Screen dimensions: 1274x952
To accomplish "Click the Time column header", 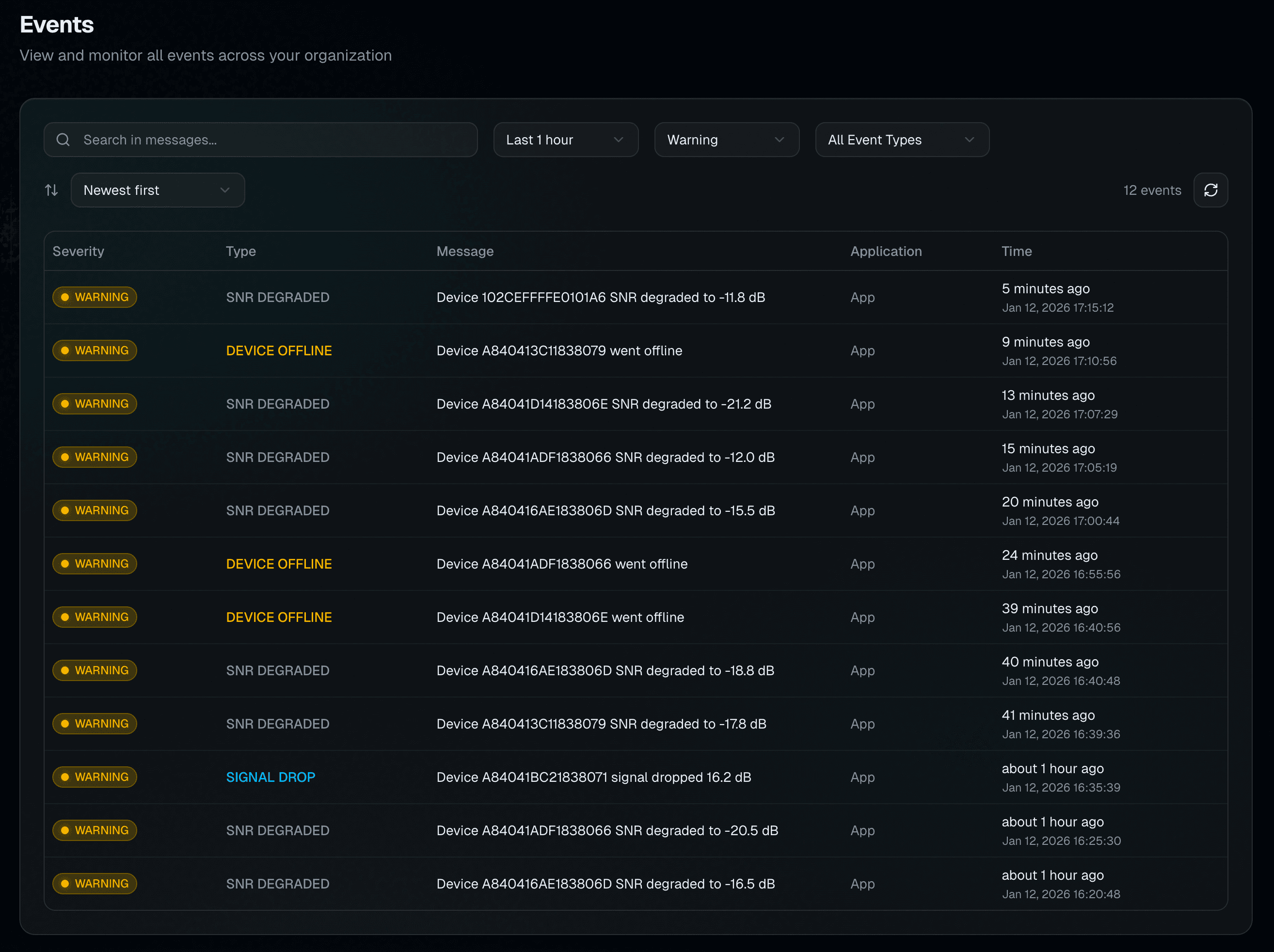I will pos(1017,251).
